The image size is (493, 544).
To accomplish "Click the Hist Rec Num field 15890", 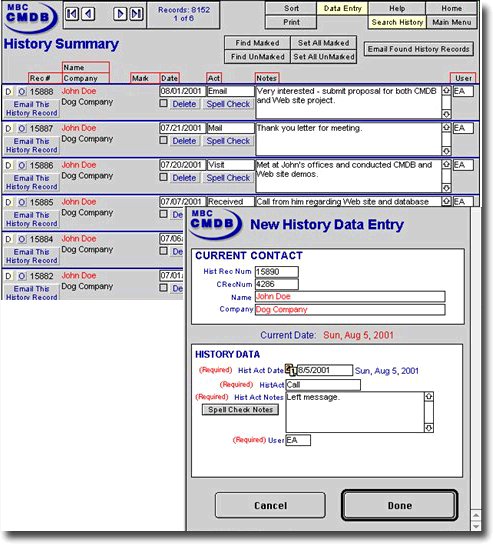I will pyautogui.click(x=277, y=272).
